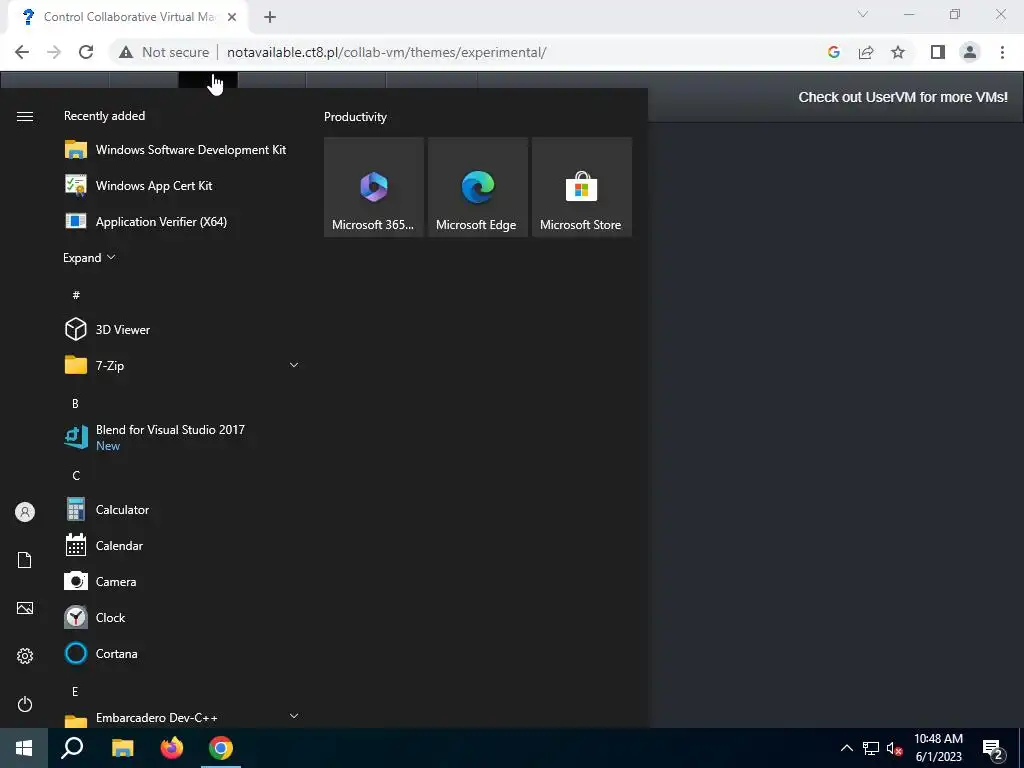This screenshot has width=1024, height=768.
Task: Toggle Chrome side panel
Action: pyautogui.click(x=938, y=52)
